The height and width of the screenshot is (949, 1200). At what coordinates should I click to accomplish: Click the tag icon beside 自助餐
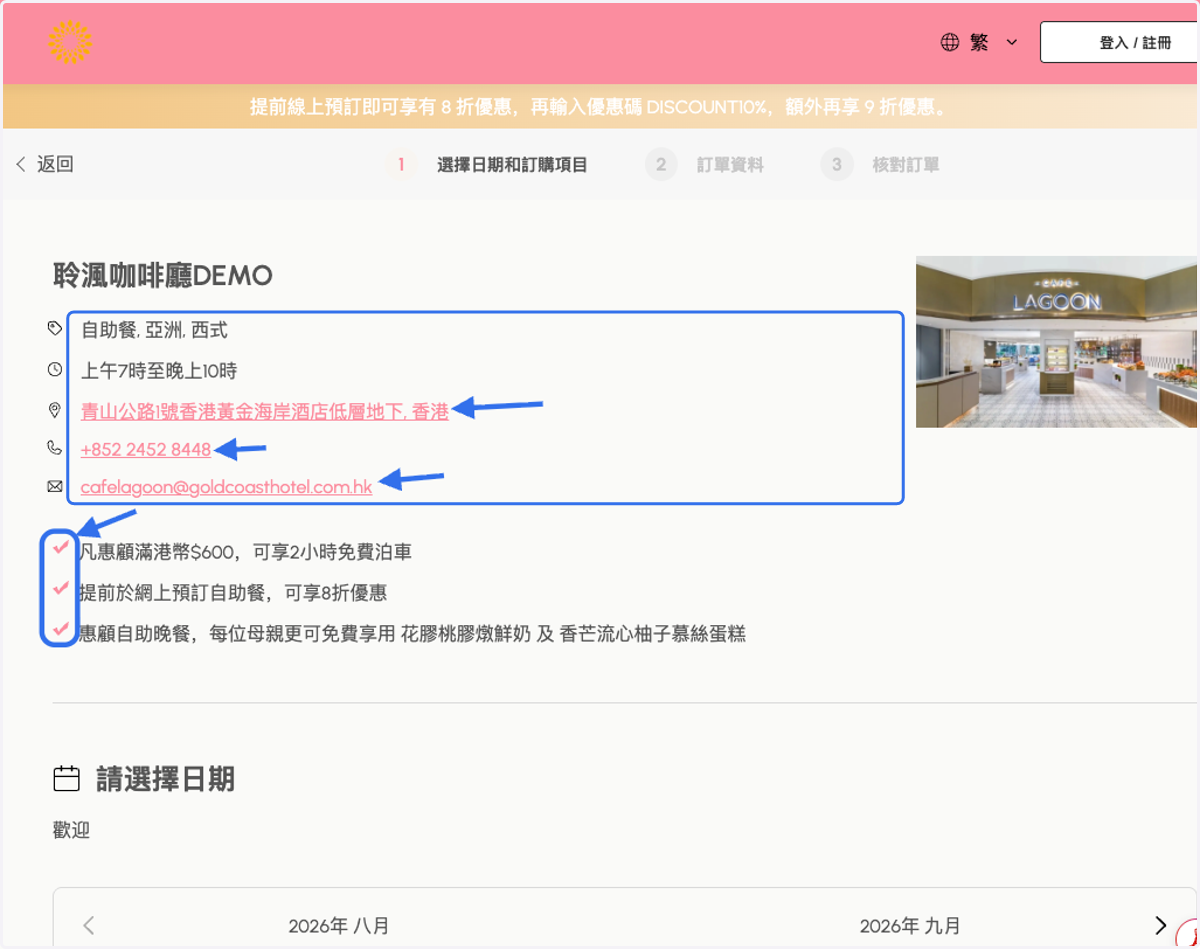pos(55,328)
